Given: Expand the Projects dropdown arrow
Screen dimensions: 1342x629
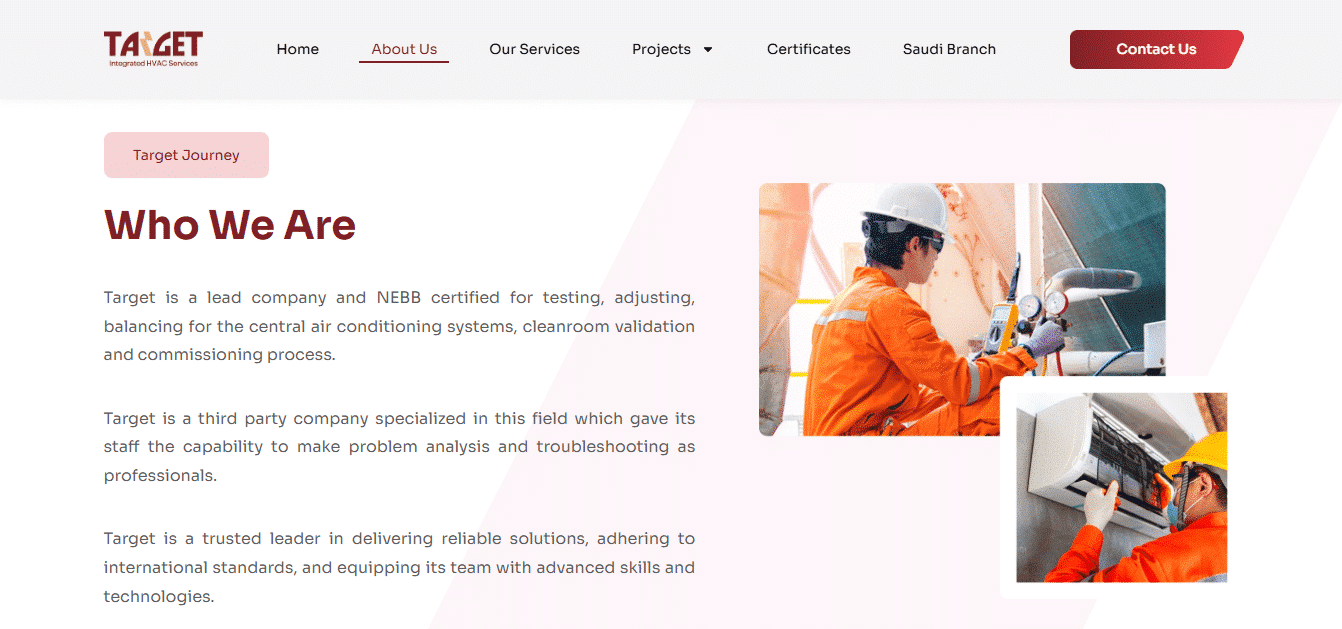Looking at the screenshot, I should tap(708, 50).
